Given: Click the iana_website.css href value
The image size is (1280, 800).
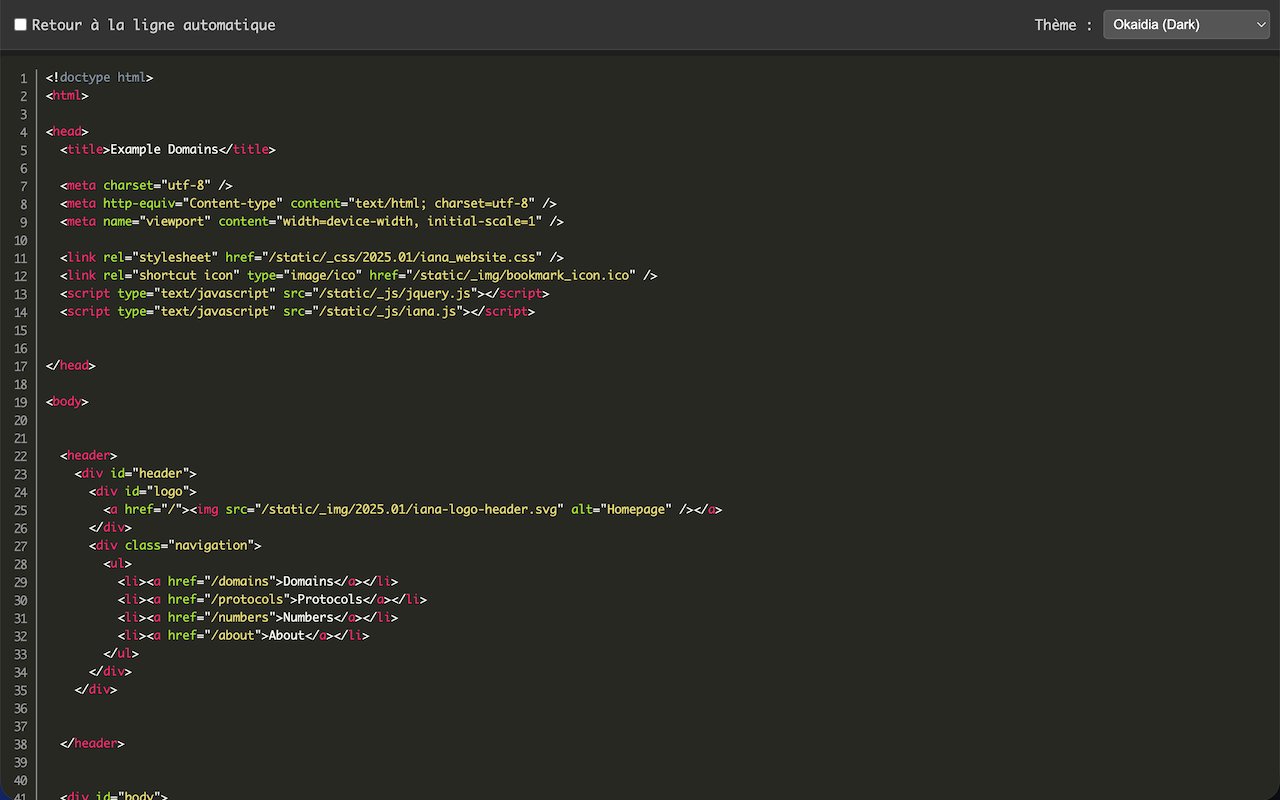Looking at the screenshot, I should [402, 257].
